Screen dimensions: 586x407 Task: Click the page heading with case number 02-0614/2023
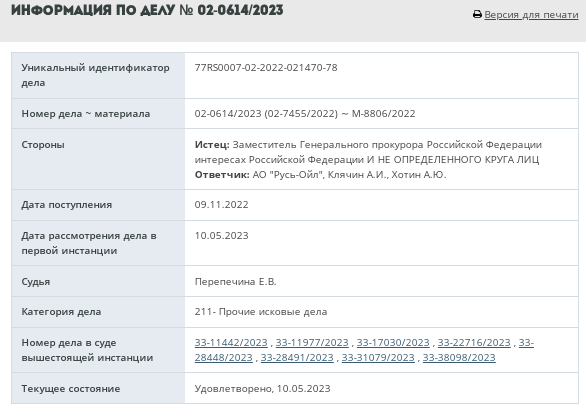[147, 10]
